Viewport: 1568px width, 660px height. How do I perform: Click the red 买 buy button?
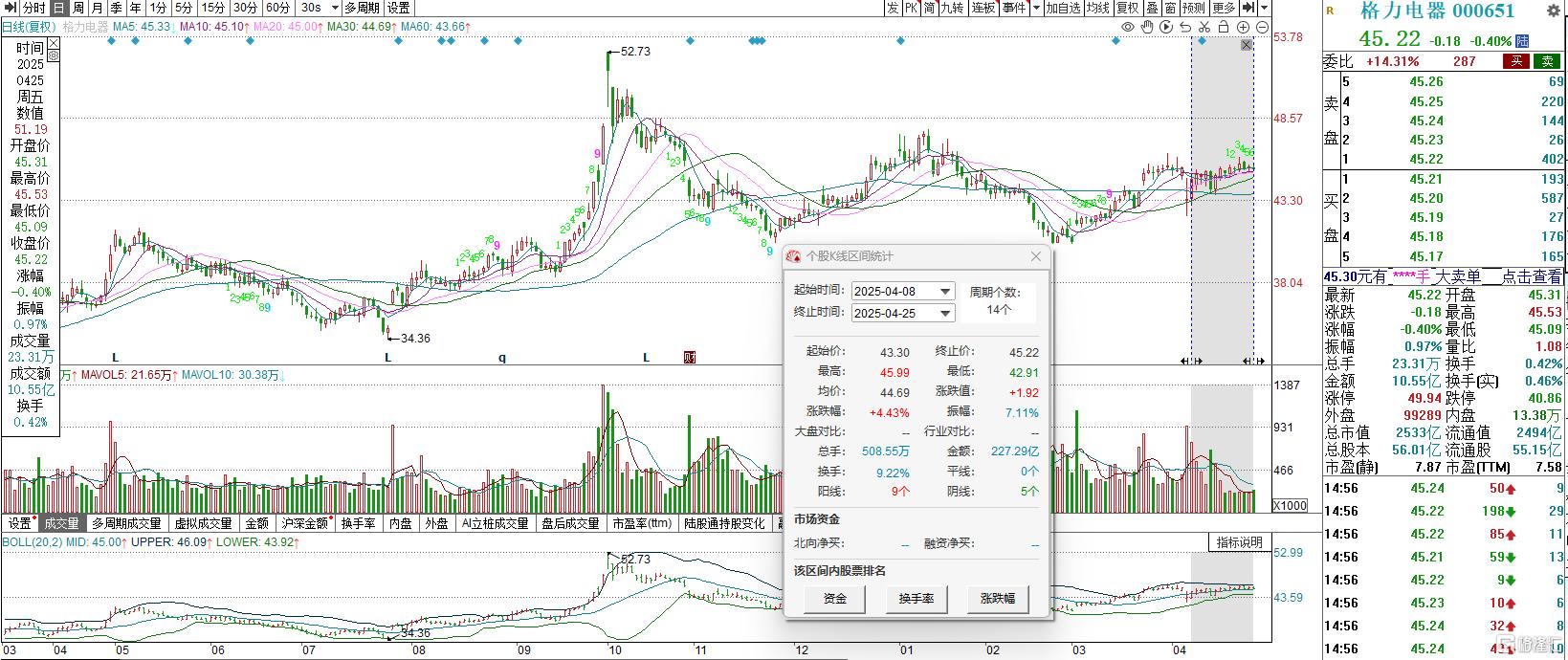[1515, 61]
